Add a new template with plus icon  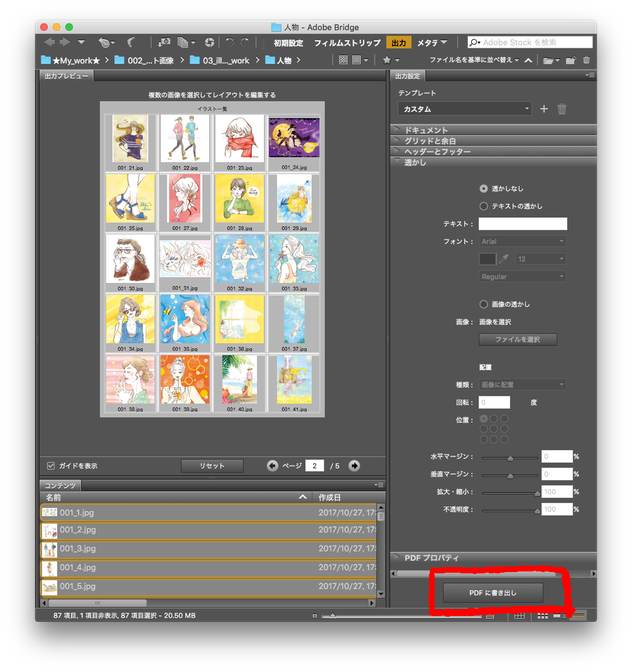click(x=544, y=109)
